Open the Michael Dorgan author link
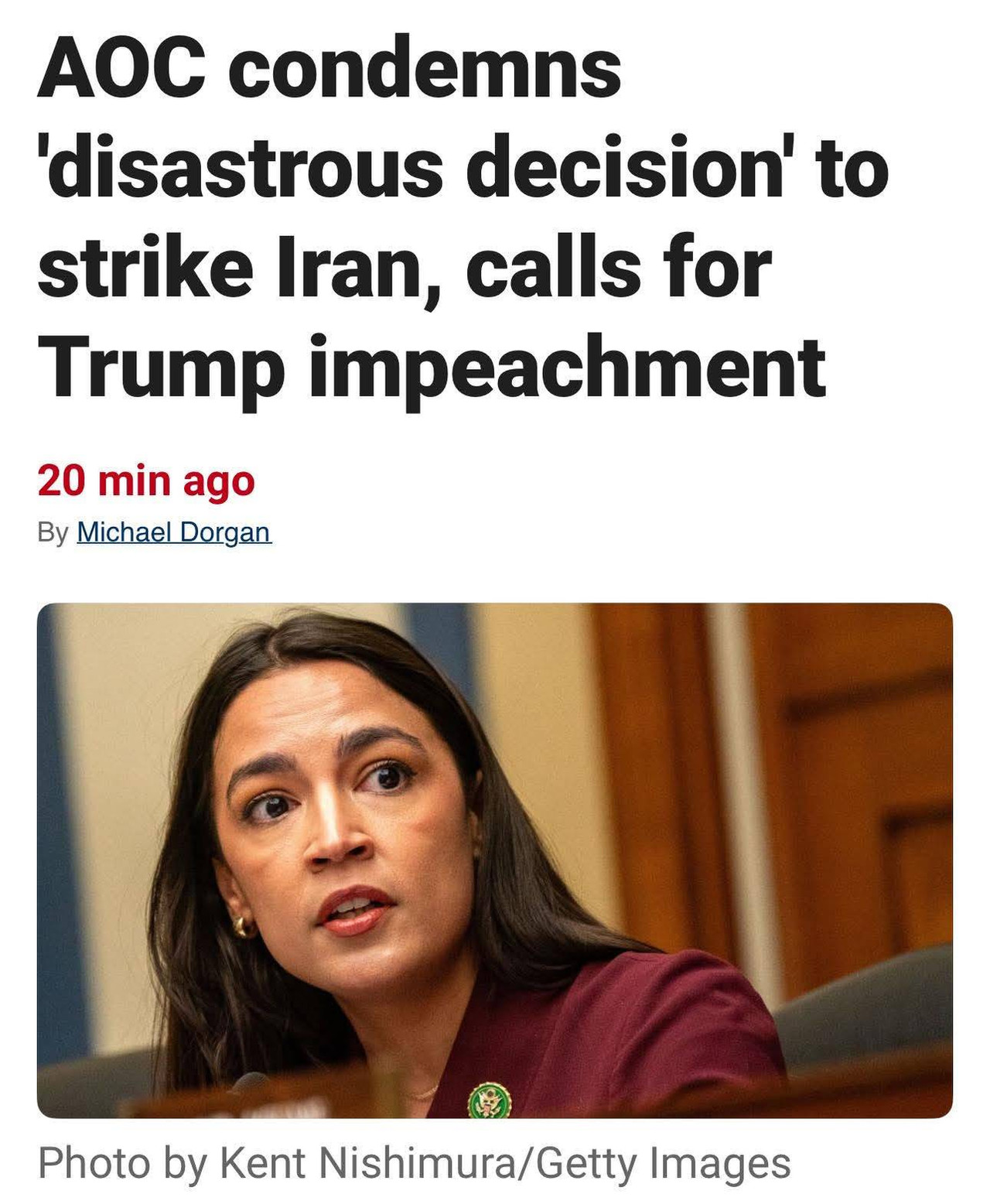 coord(174,532)
